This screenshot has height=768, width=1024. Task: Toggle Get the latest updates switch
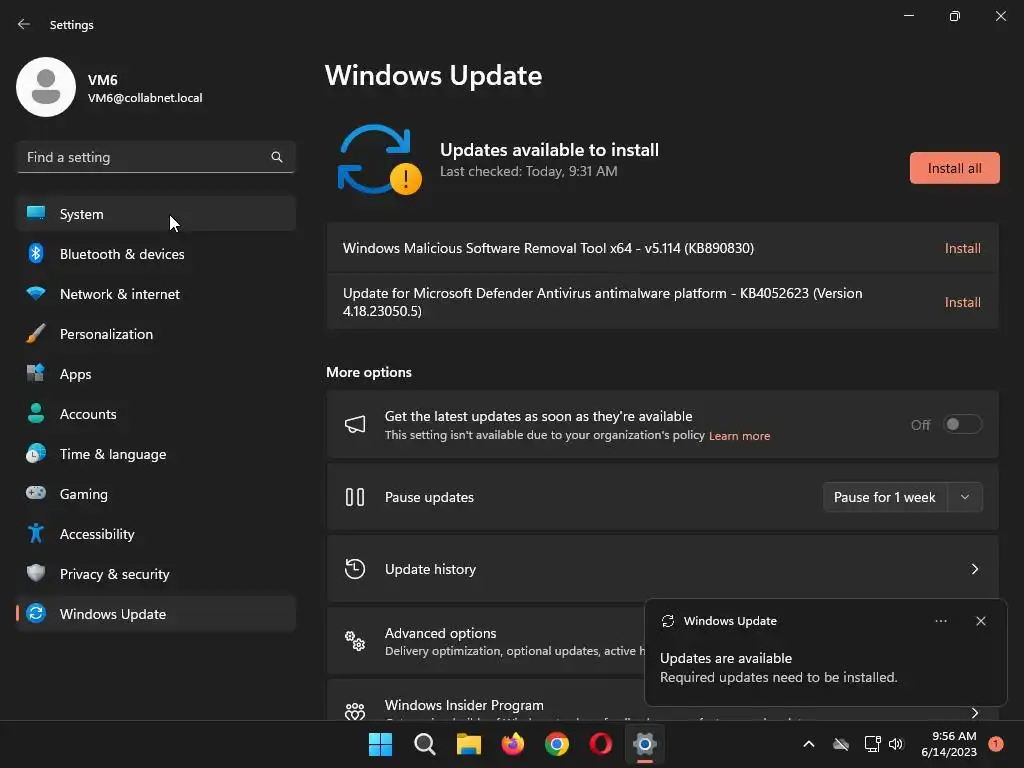coord(962,424)
